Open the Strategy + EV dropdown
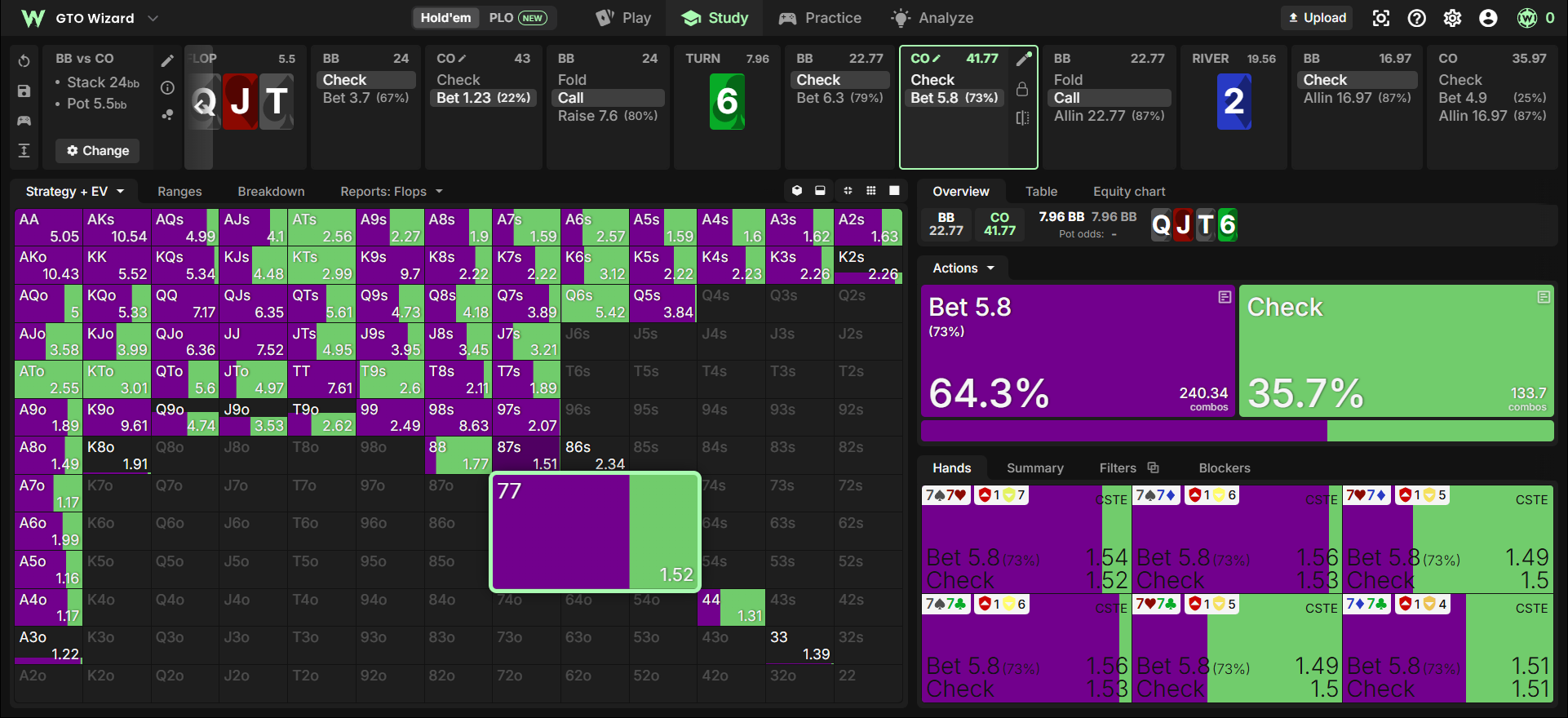This screenshot has width=1568, height=718. pyautogui.click(x=75, y=191)
